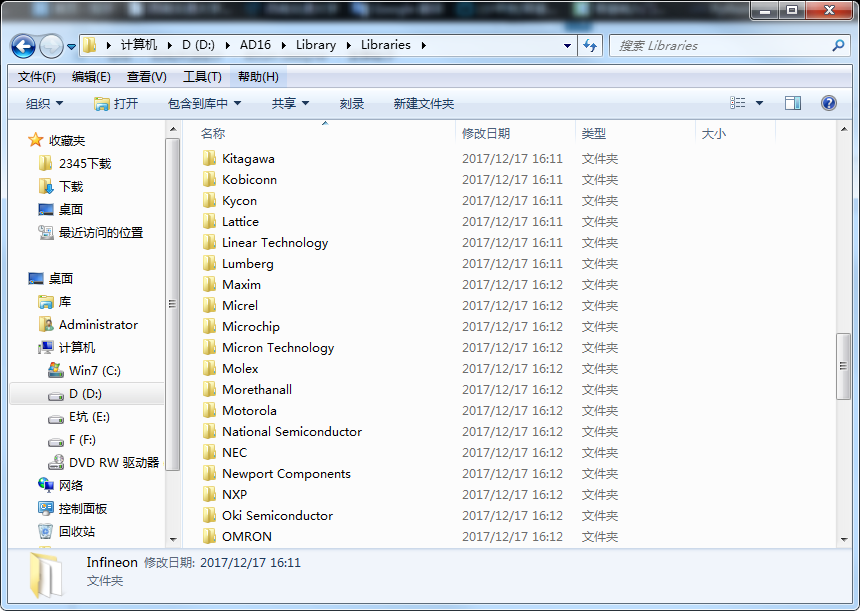
Task: Open the 编辑(E) menu
Action: point(91,77)
